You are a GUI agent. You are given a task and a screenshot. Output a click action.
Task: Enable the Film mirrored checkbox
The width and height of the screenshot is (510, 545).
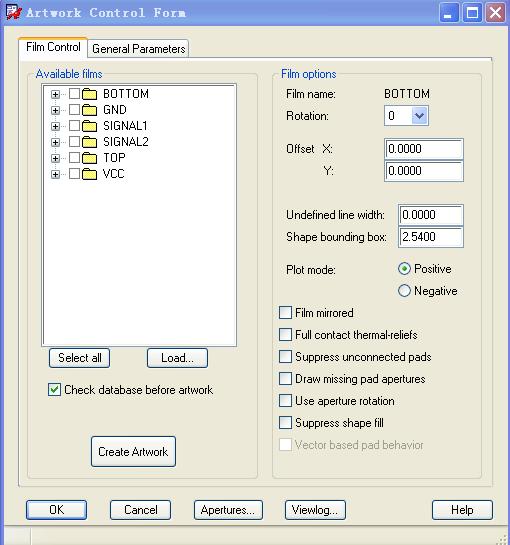click(x=285, y=313)
